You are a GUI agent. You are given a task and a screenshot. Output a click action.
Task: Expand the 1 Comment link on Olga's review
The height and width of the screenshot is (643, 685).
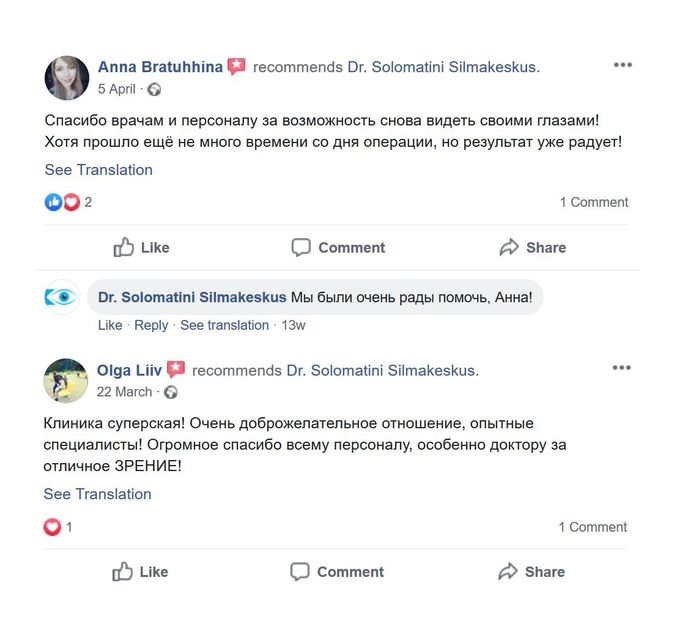click(x=593, y=527)
